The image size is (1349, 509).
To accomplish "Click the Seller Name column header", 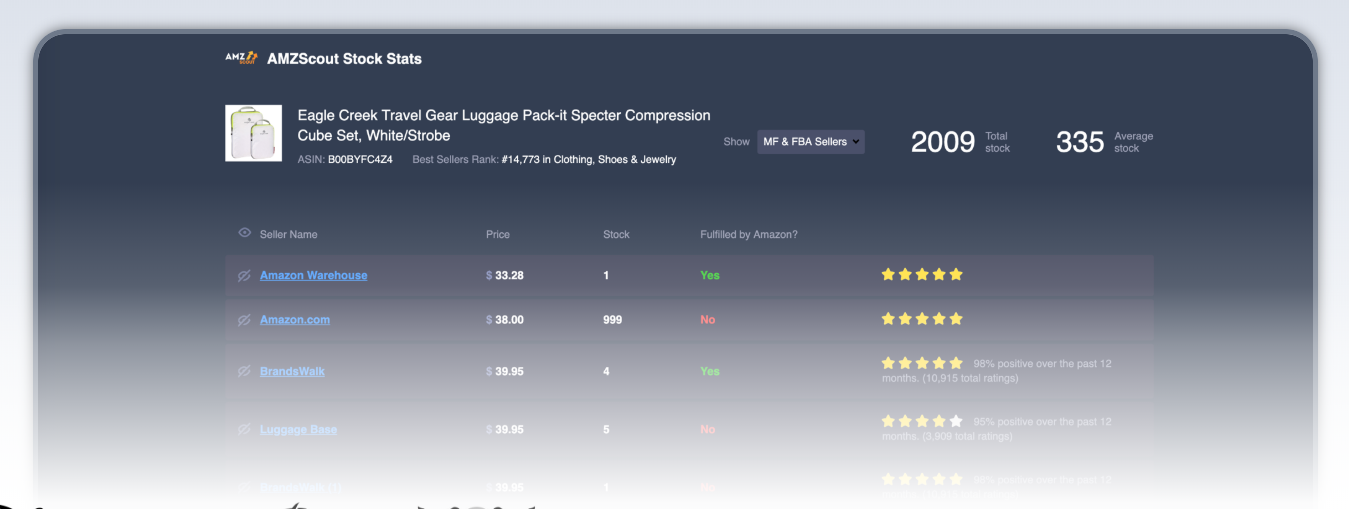I will (288, 234).
